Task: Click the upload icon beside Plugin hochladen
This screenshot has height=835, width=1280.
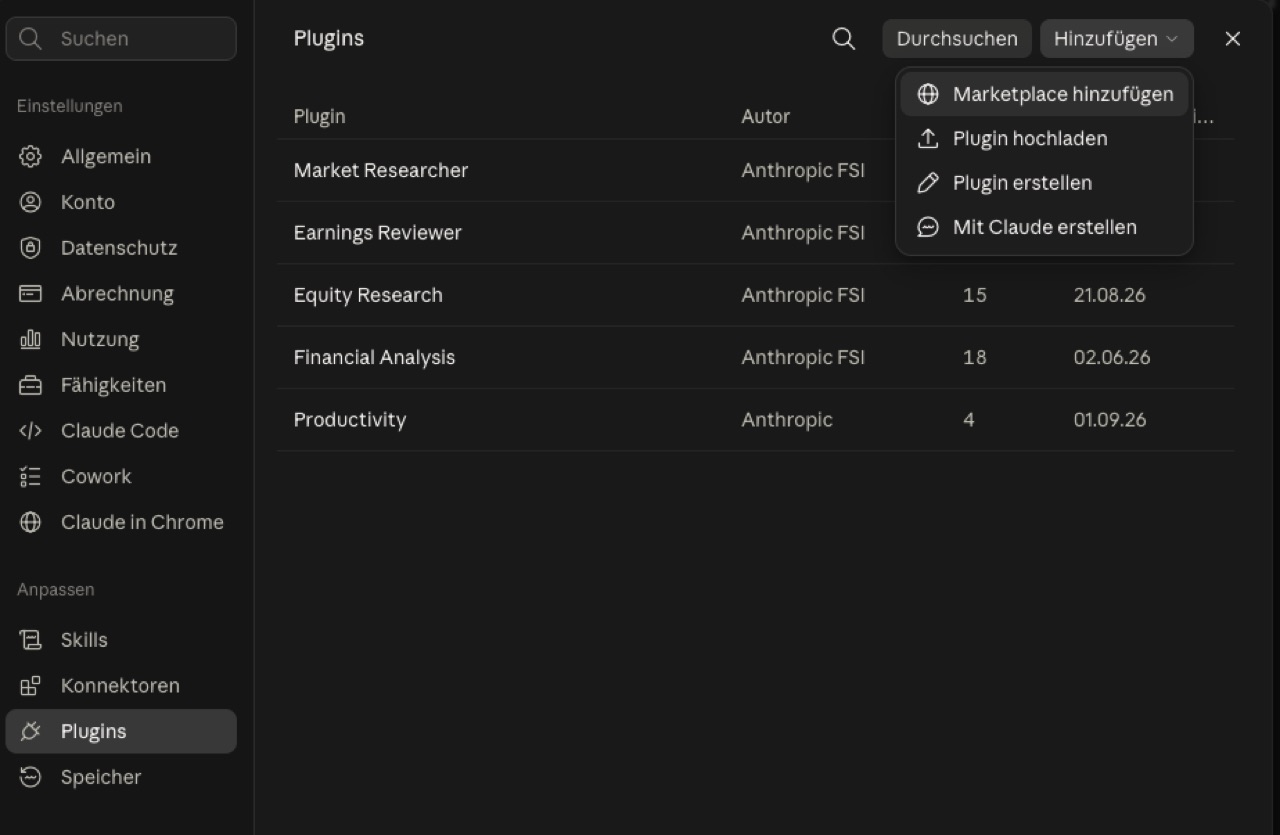Action: tap(928, 138)
